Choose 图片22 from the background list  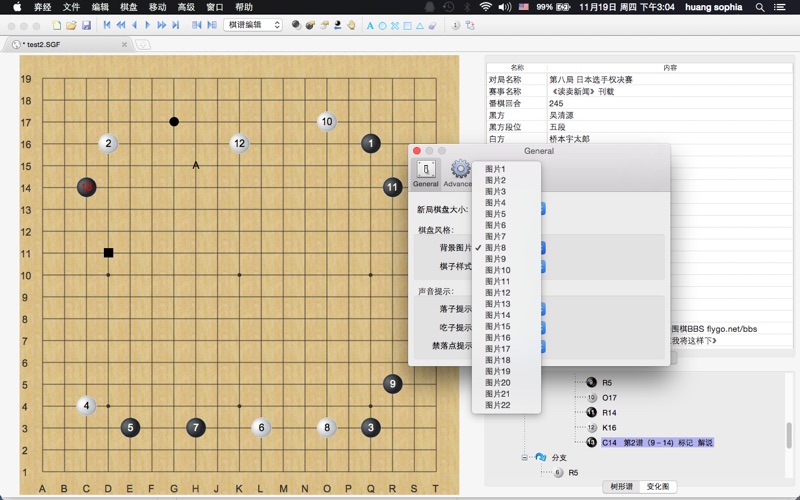[x=506, y=405]
